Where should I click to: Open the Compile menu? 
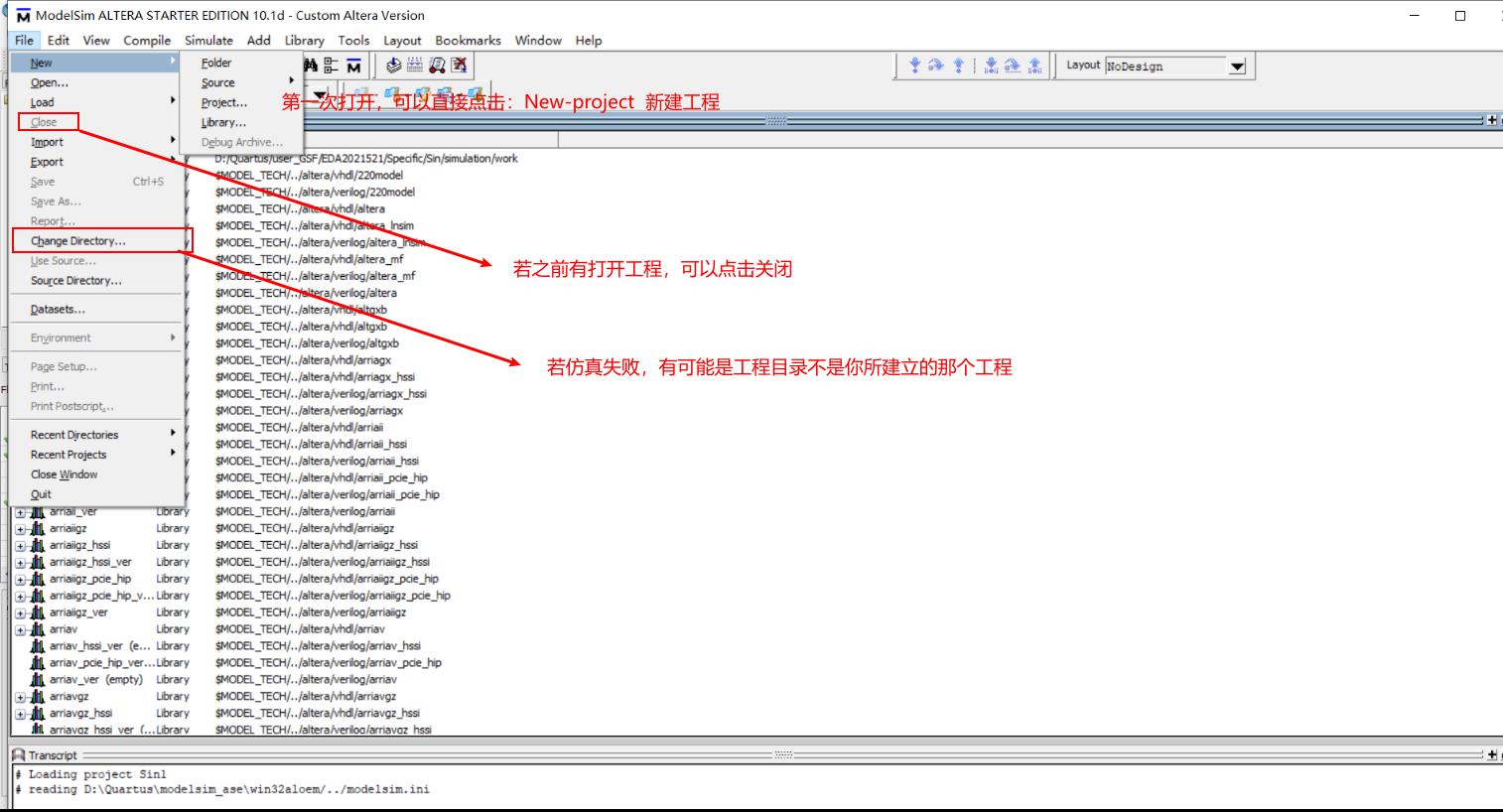(147, 41)
